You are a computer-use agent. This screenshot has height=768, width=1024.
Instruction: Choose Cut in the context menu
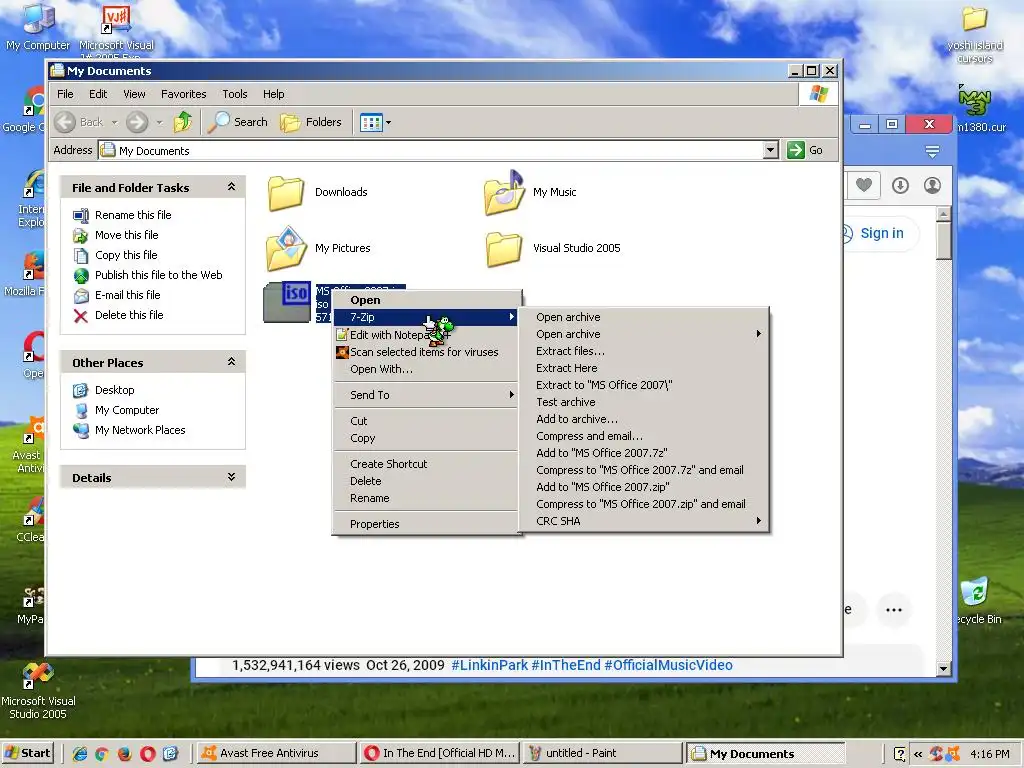[x=425, y=421]
